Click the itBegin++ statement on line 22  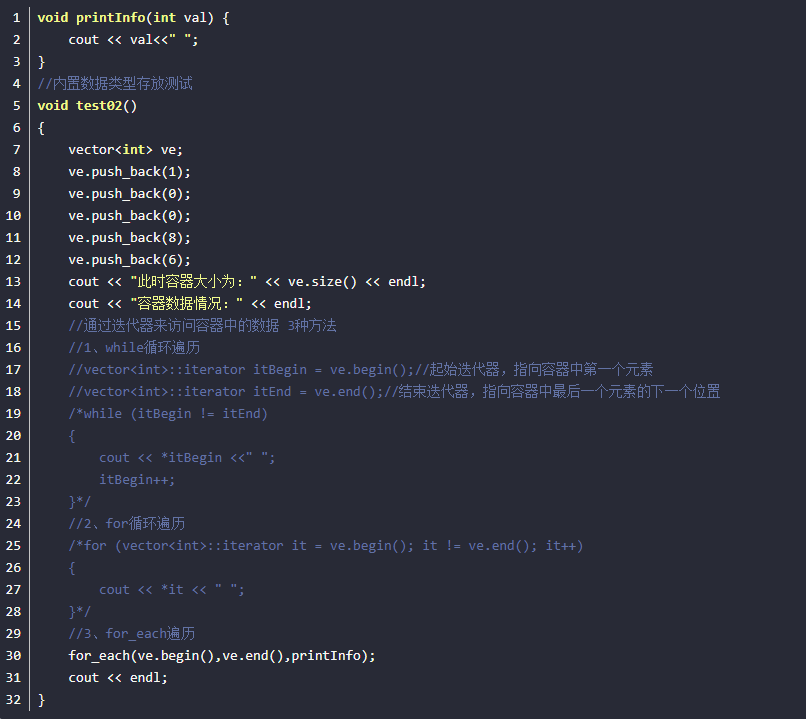click(137, 480)
